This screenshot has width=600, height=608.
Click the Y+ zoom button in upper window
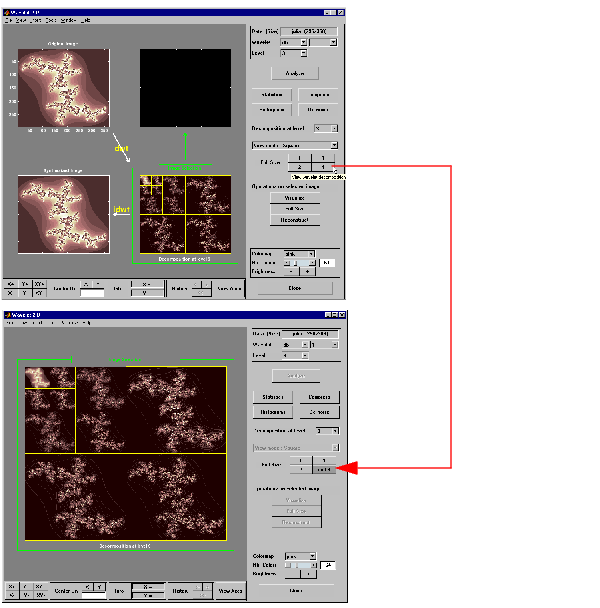[26, 284]
